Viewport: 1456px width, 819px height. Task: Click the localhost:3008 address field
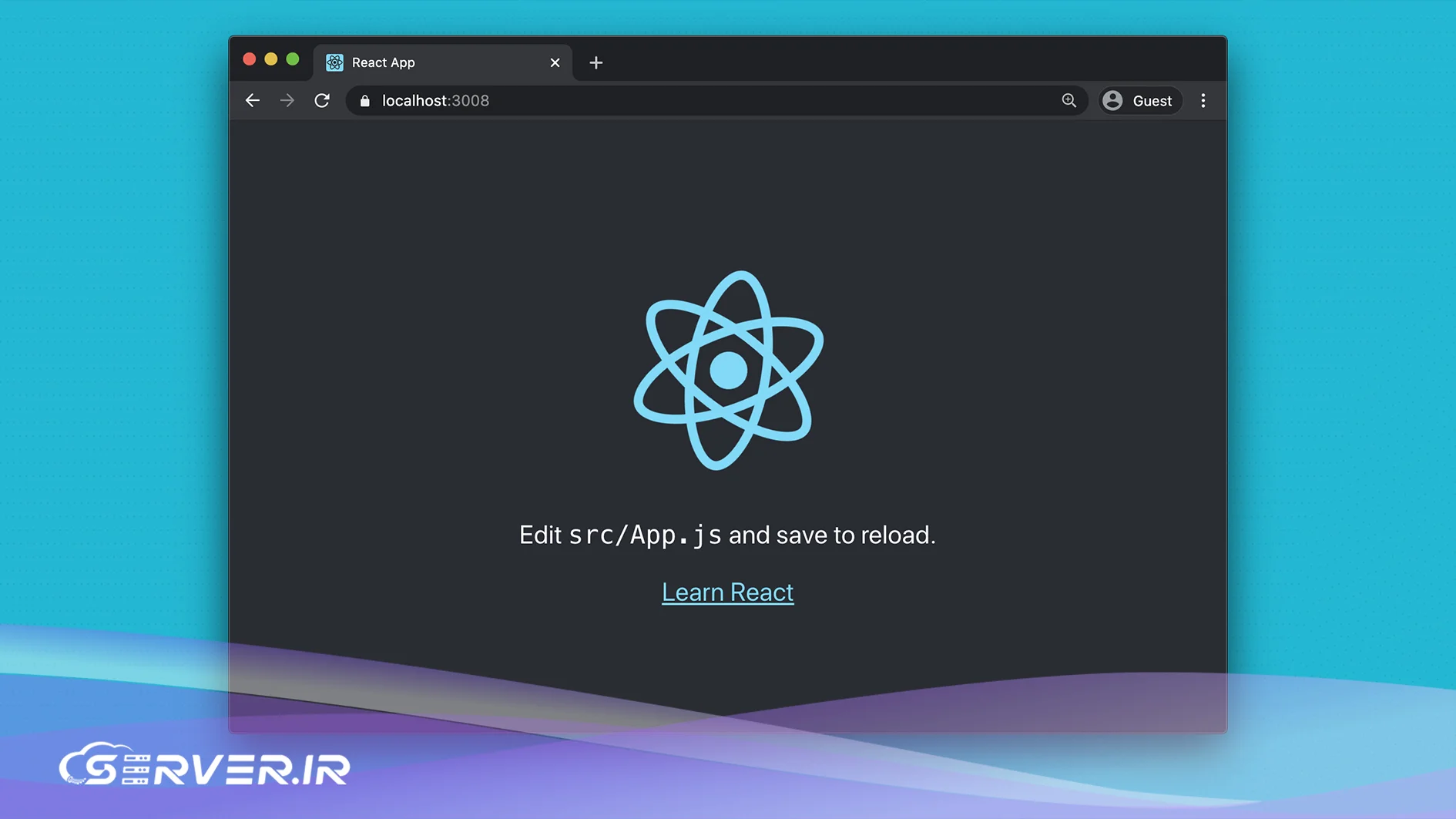coord(716,101)
